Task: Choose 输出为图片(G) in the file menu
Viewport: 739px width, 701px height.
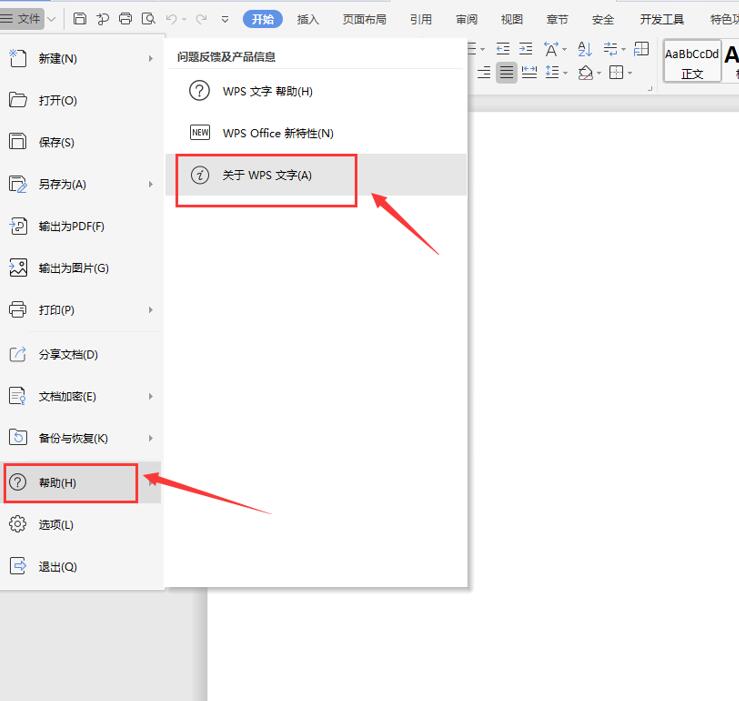Action: click(x=81, y=268)
